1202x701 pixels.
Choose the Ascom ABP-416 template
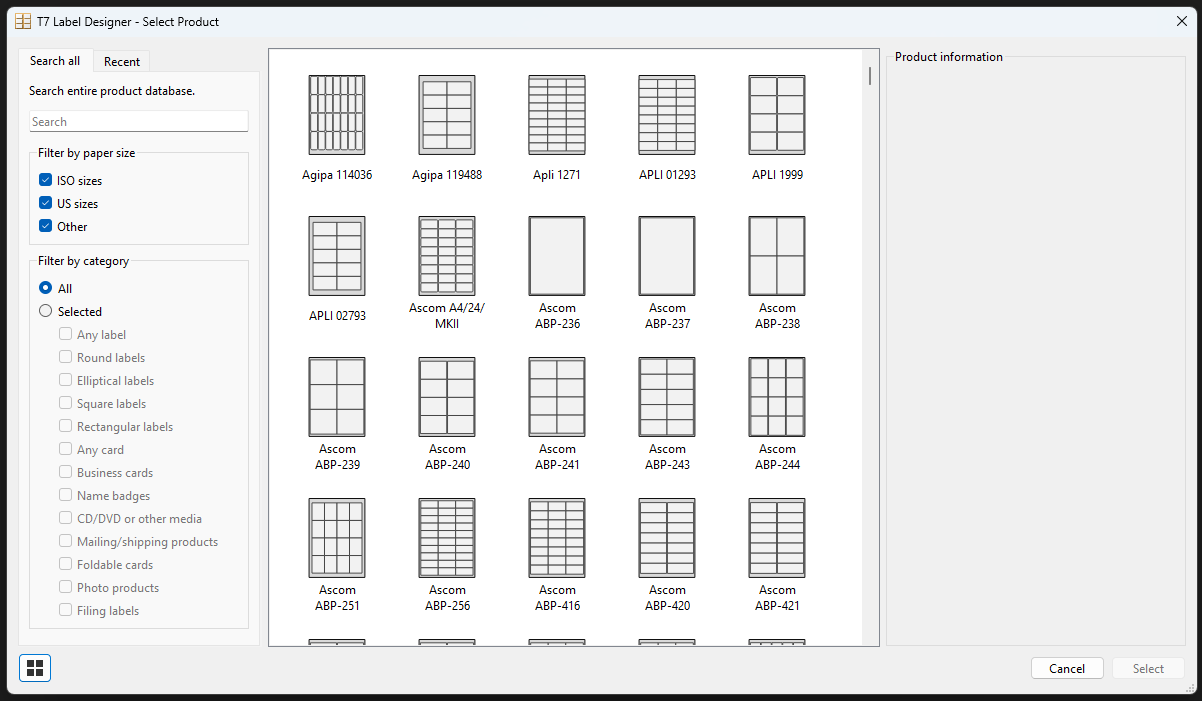click(557, 538)
